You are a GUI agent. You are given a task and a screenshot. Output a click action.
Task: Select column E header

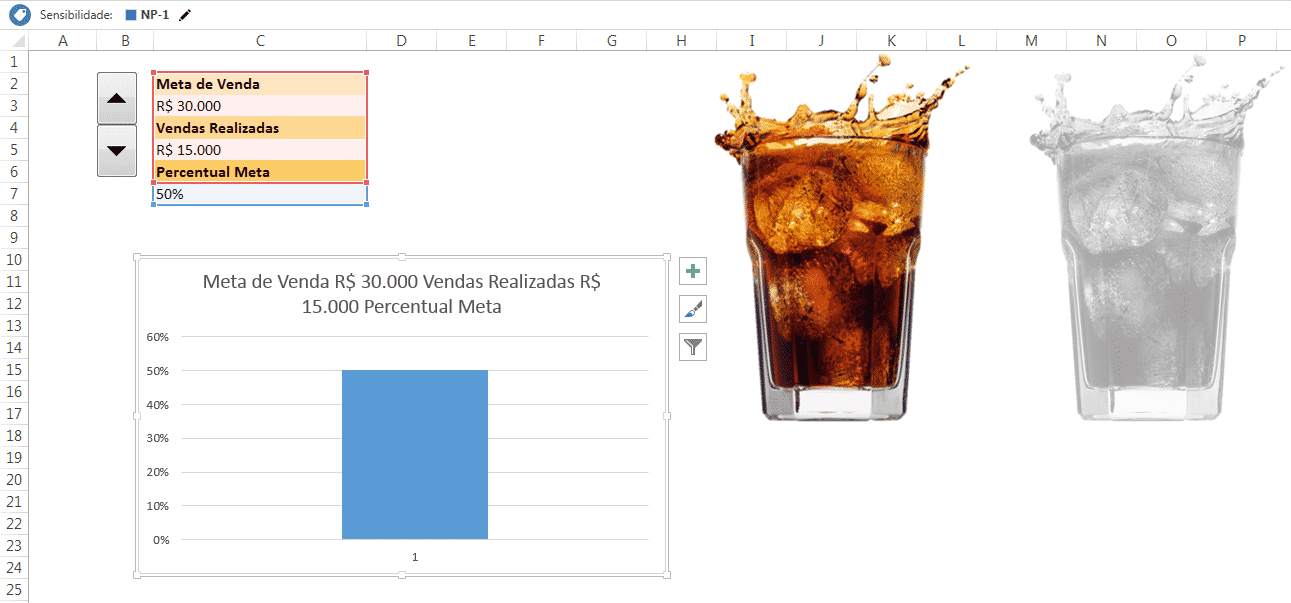[x=471, y=40]
